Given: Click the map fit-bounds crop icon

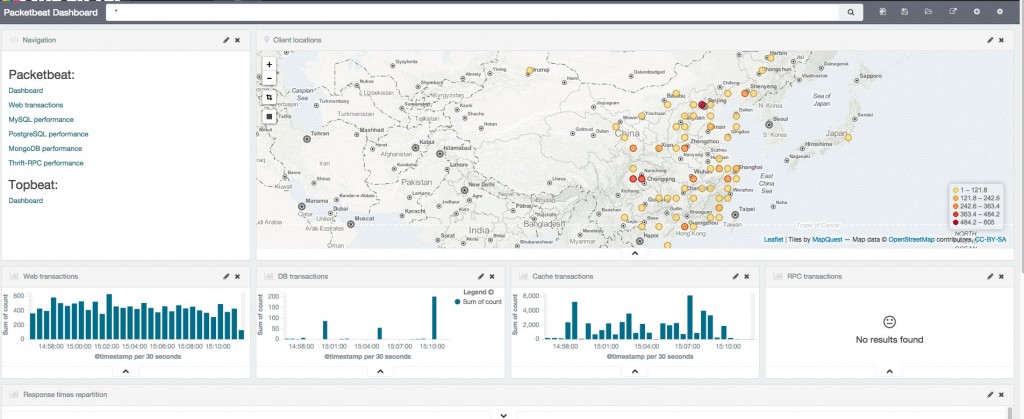Looking at the screenshot, I should pyautogui.click(x=269, y=97).
